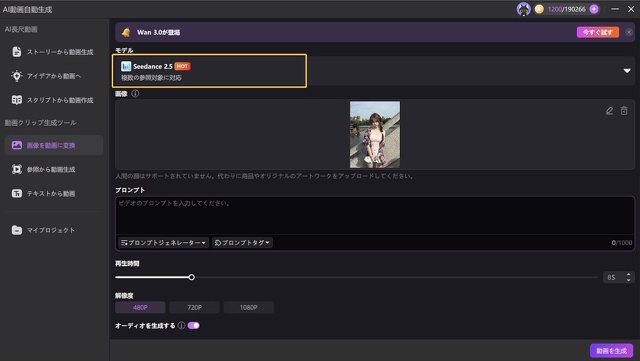Click the 8S duration field
Viewport: 640px width, 361px height.
click(x=613, y=277)
